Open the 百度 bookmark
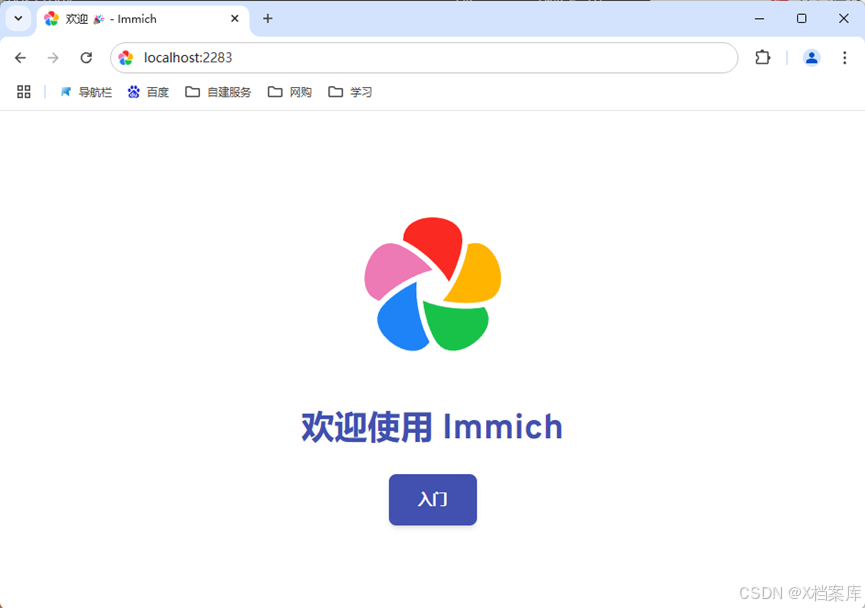865x608 pixels. tap(148, 92)
